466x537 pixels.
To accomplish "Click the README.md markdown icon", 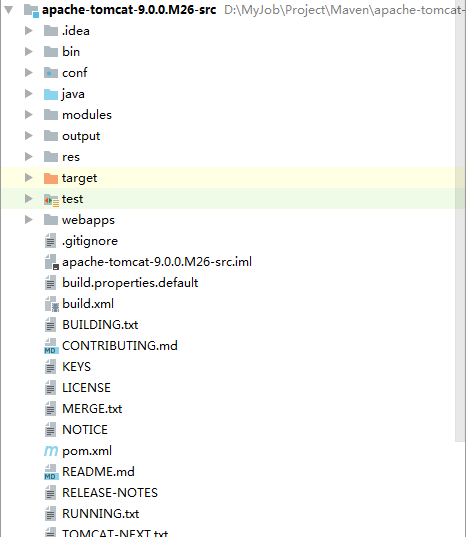I will [x=51, y=472].
